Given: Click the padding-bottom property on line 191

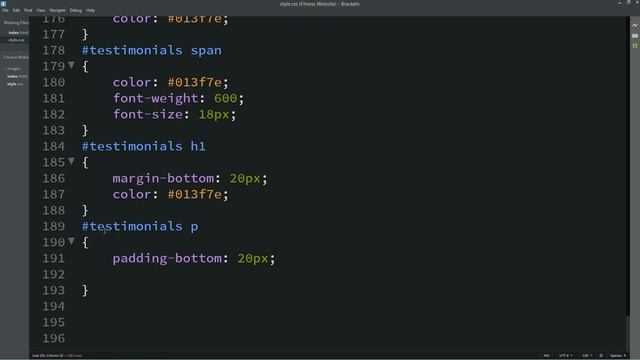Looking at the screenshot, I should [x=167, y=258].
